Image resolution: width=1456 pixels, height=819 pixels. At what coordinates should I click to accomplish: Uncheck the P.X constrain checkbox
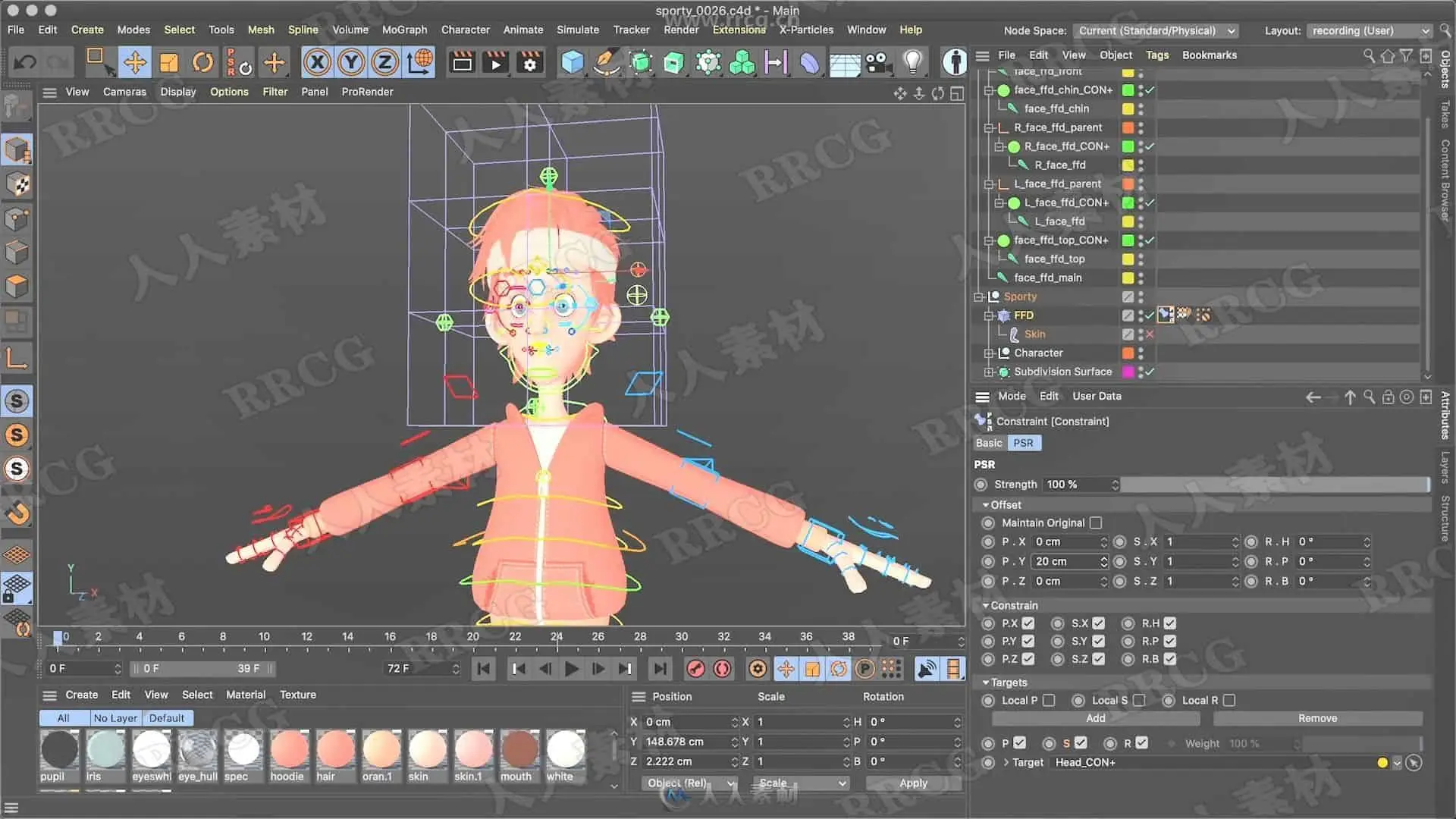click(1028, 623)
